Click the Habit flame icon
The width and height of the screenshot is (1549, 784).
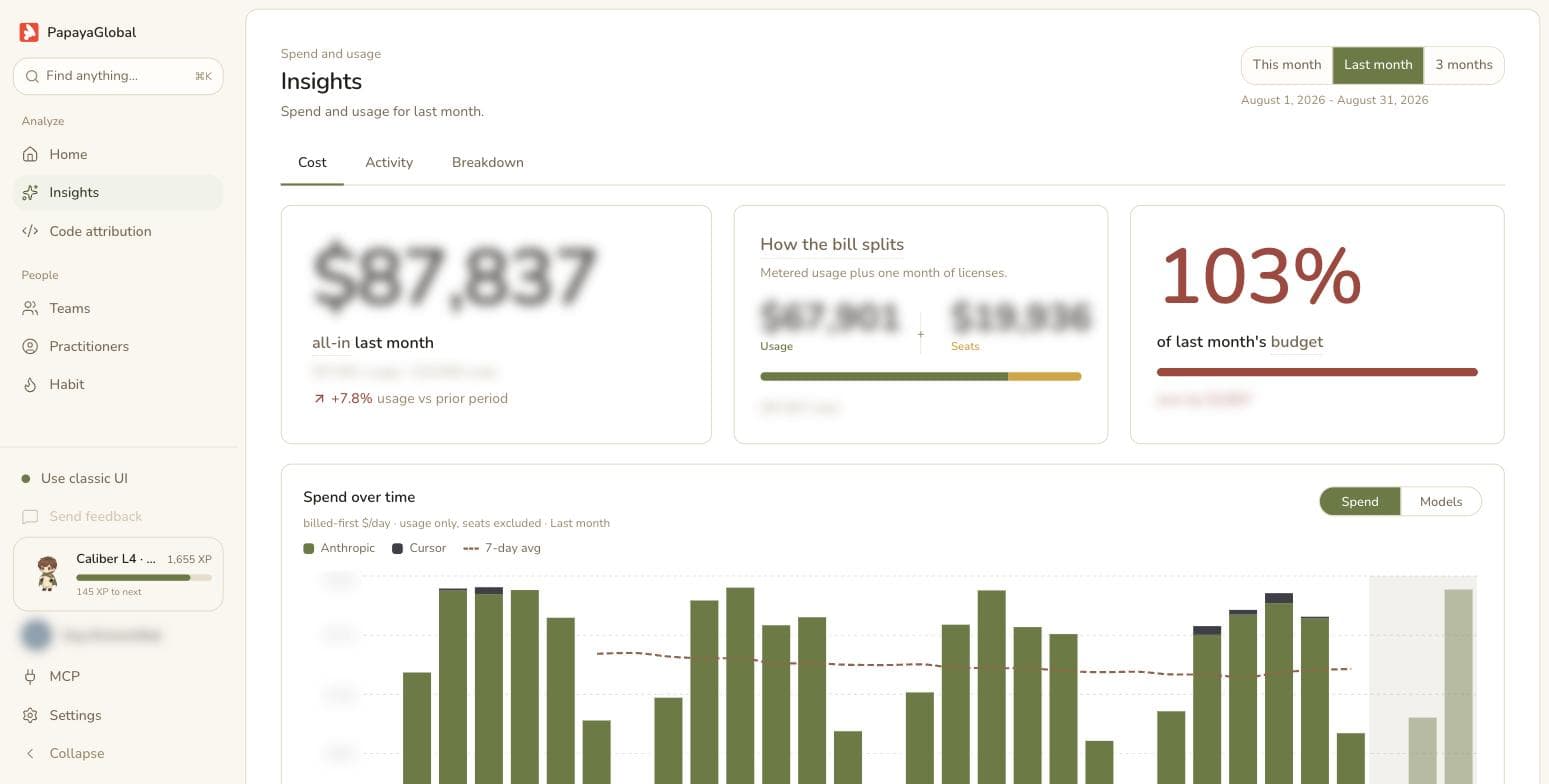tap(30, 384)
